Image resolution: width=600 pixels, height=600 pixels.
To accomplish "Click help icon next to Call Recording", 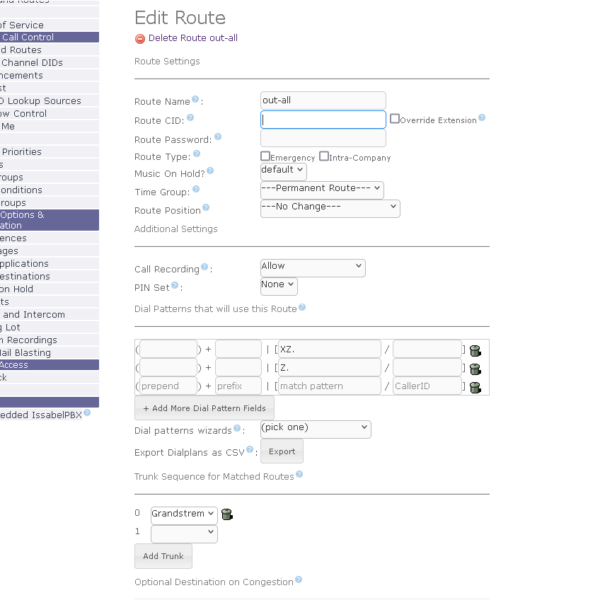I will point(205,267).
